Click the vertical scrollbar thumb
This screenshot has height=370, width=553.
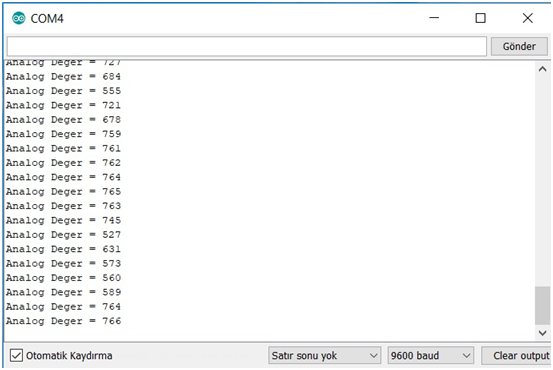[542, 305]
